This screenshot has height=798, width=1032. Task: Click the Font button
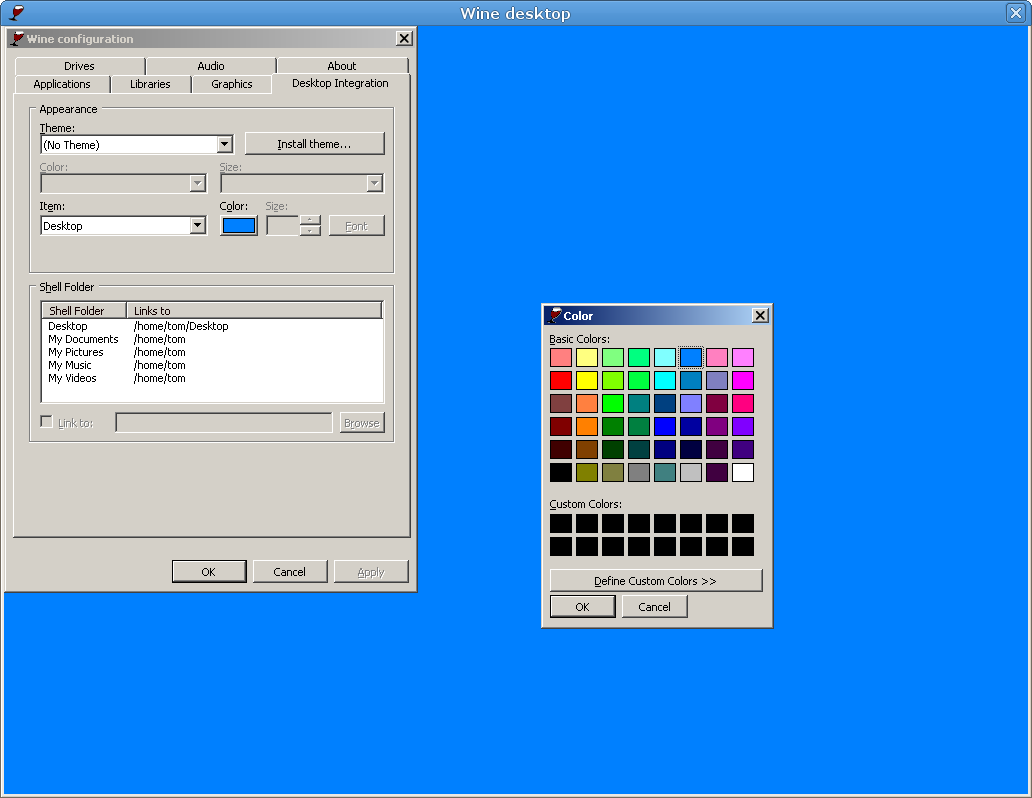[356, 226]
